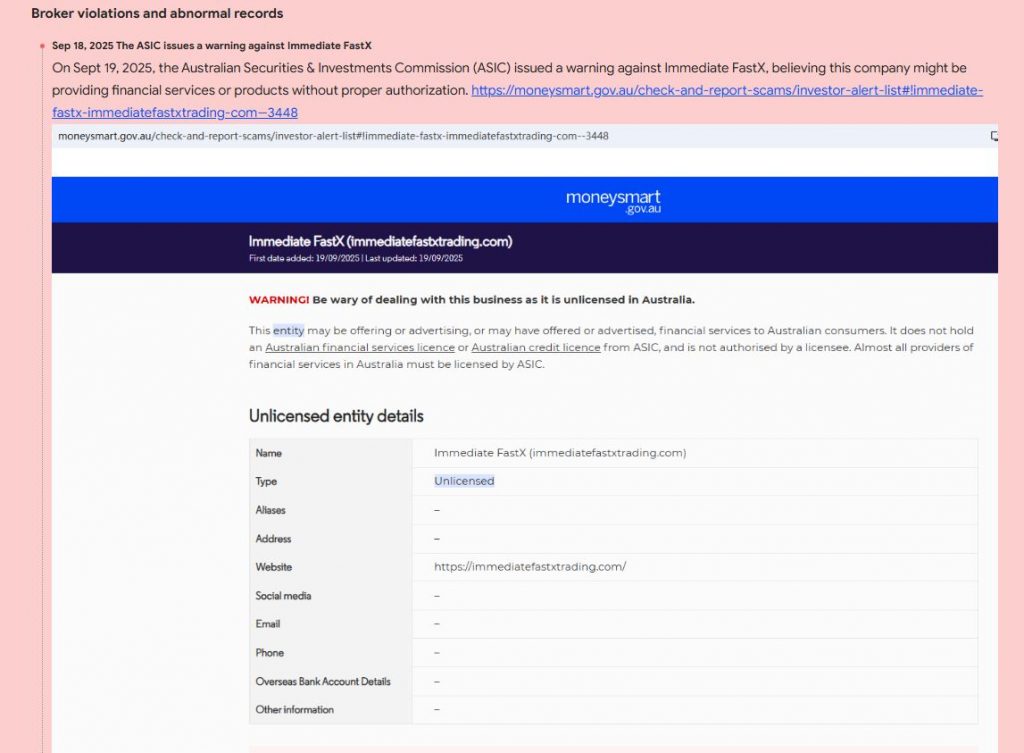Click the highlighted word entity

coord(289,330)
